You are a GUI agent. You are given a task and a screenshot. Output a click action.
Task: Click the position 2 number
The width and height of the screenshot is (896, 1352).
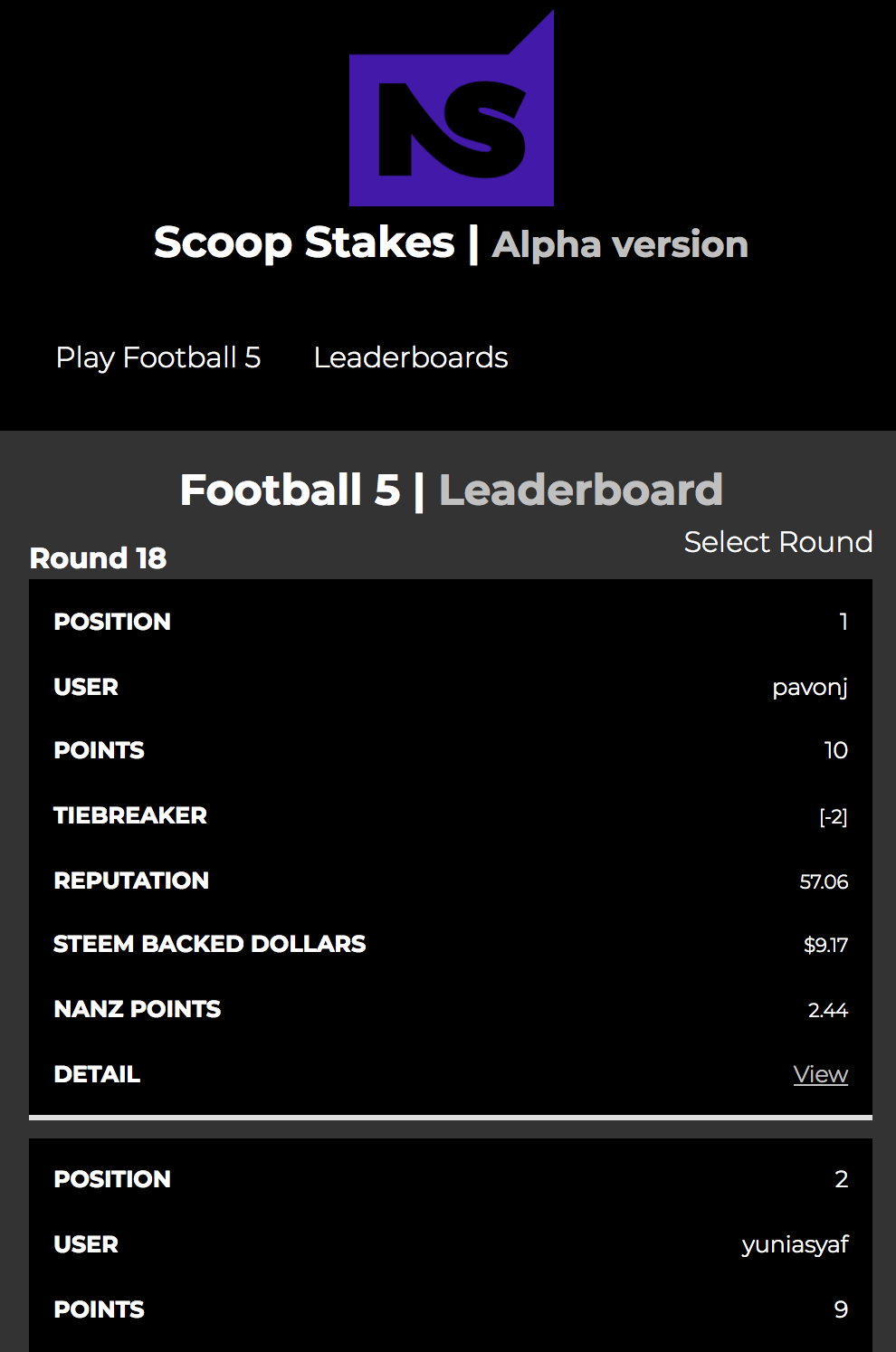coord(842,1179)
